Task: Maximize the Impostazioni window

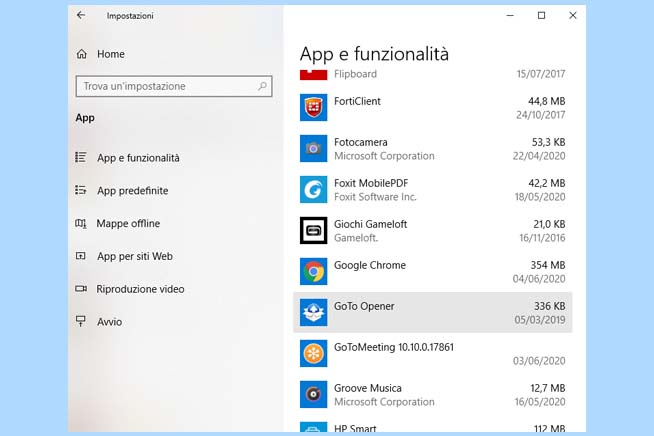Action: [541, 15]
